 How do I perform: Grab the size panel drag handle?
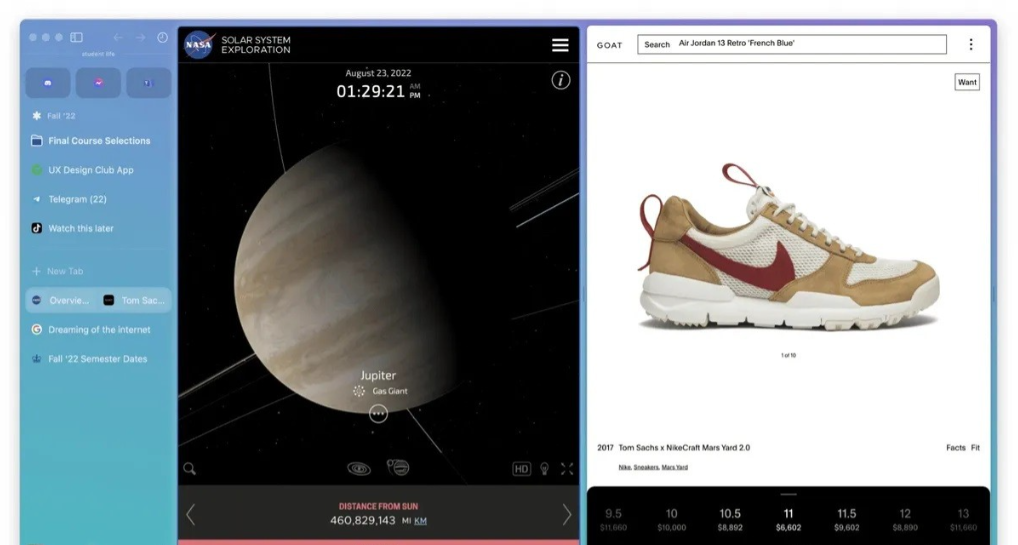pyautogui.click(x=788, y=494)
